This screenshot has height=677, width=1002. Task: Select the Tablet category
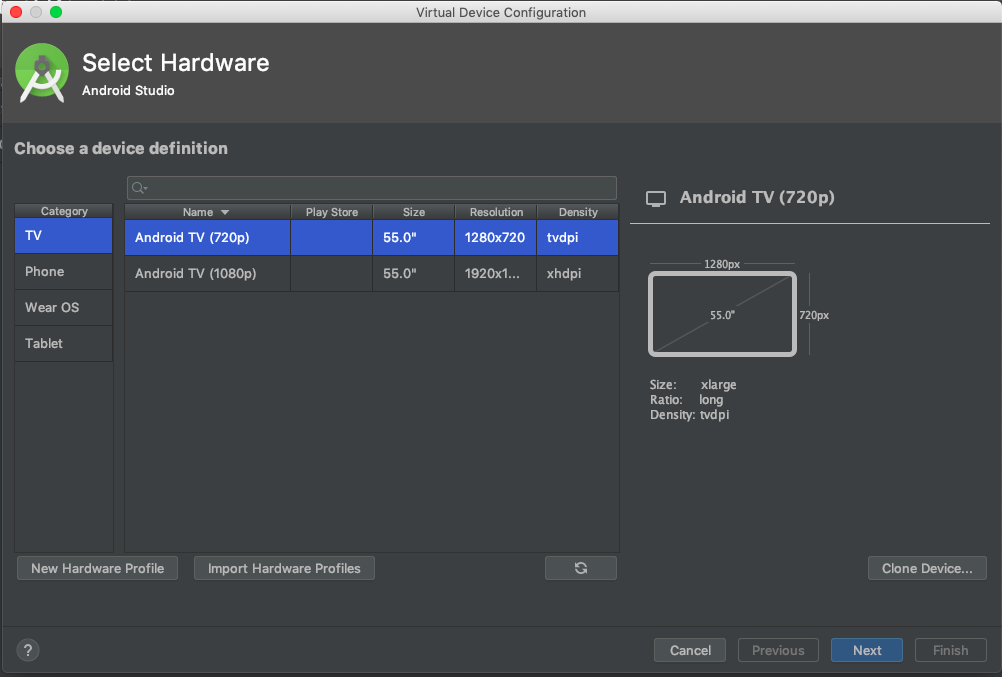click(x=63, y=343)
